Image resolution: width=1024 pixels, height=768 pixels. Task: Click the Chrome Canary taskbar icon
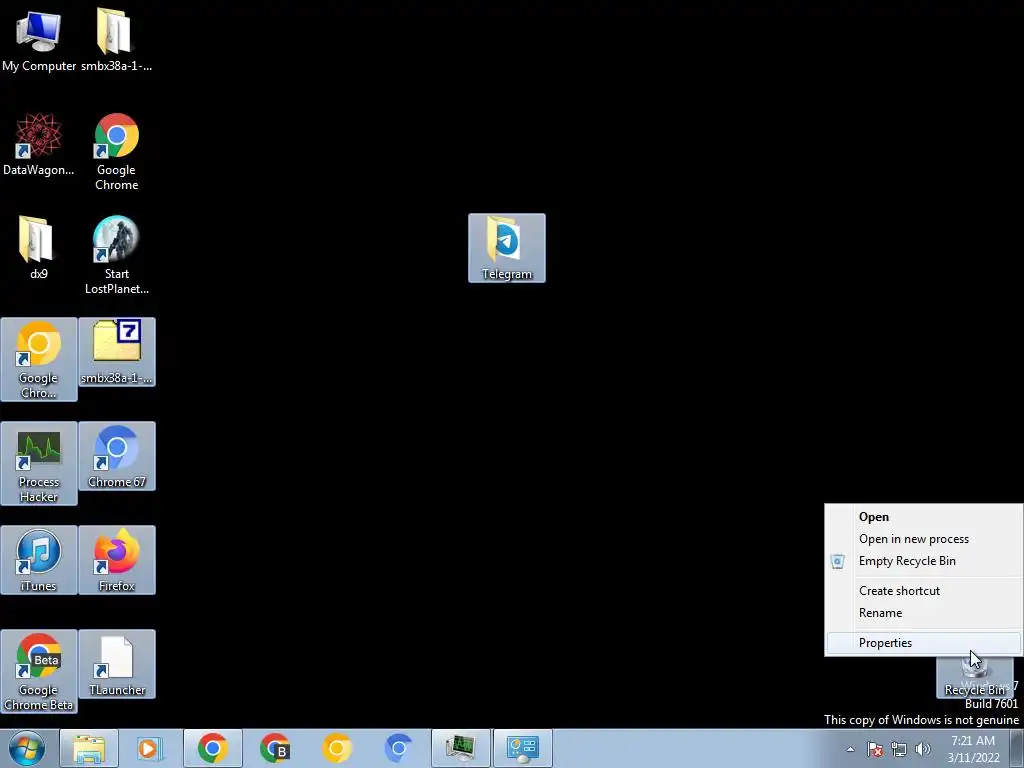[x=336, y=748]
